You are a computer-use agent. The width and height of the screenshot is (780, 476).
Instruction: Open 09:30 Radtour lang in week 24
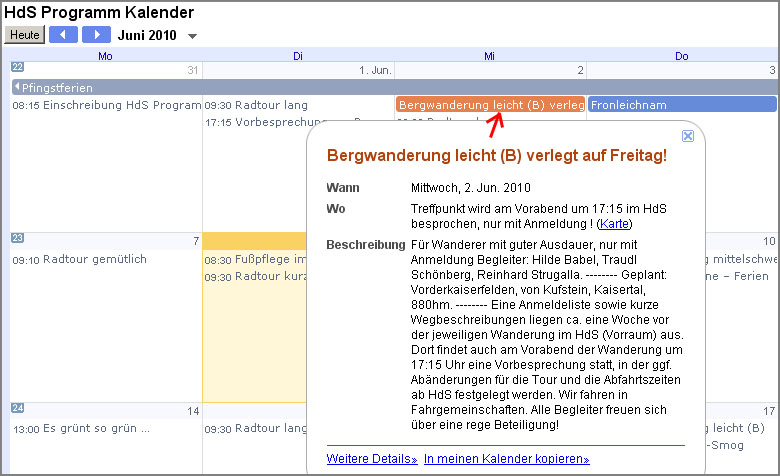tap(255, 428)
